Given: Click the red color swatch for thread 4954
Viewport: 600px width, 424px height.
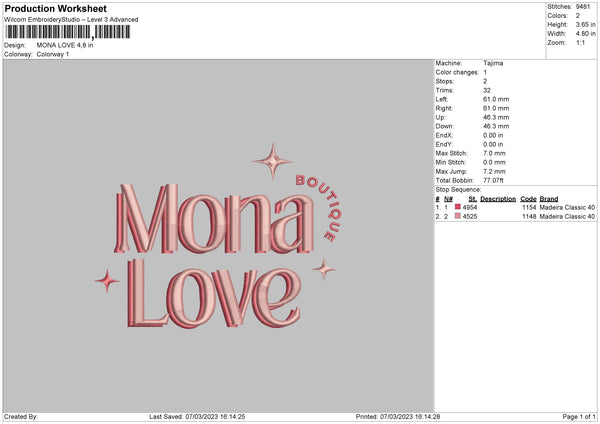Looking at the screenshot, I should tap(458, 207).
